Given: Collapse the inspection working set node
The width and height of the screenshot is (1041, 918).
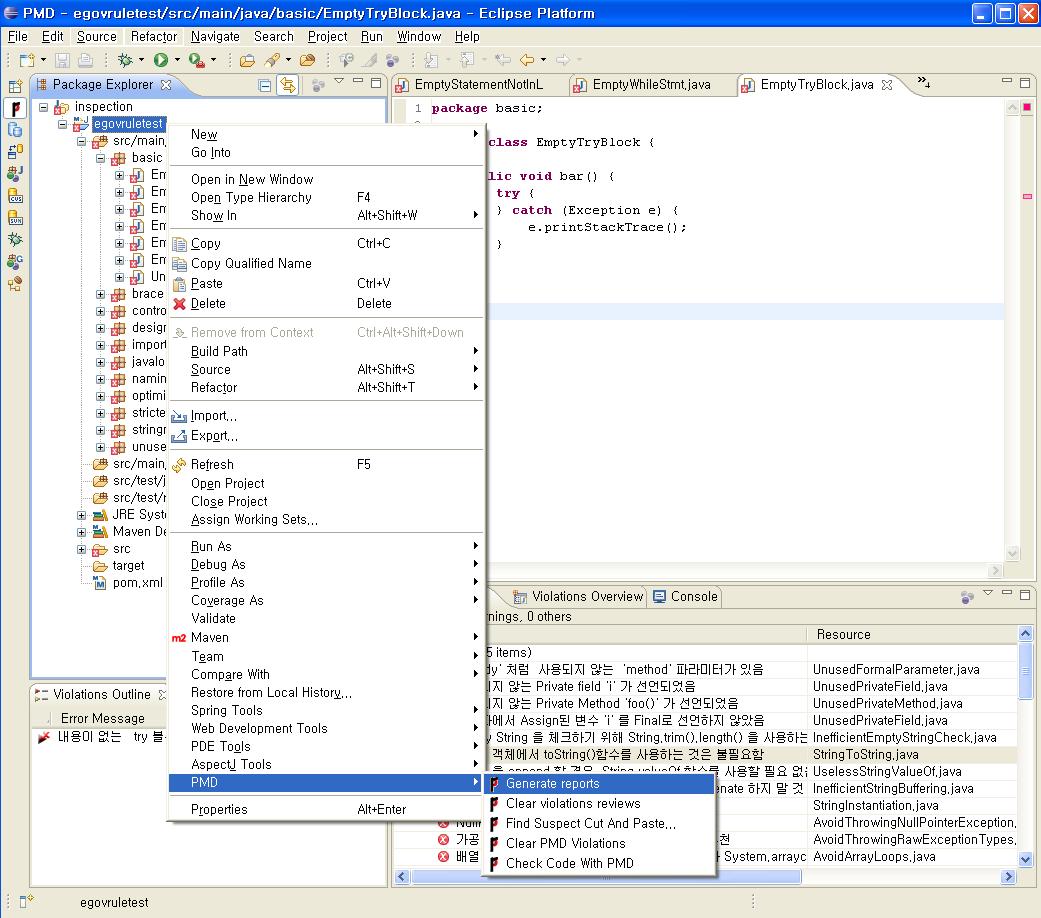Looking at the screenshot, I should [43, 107].
